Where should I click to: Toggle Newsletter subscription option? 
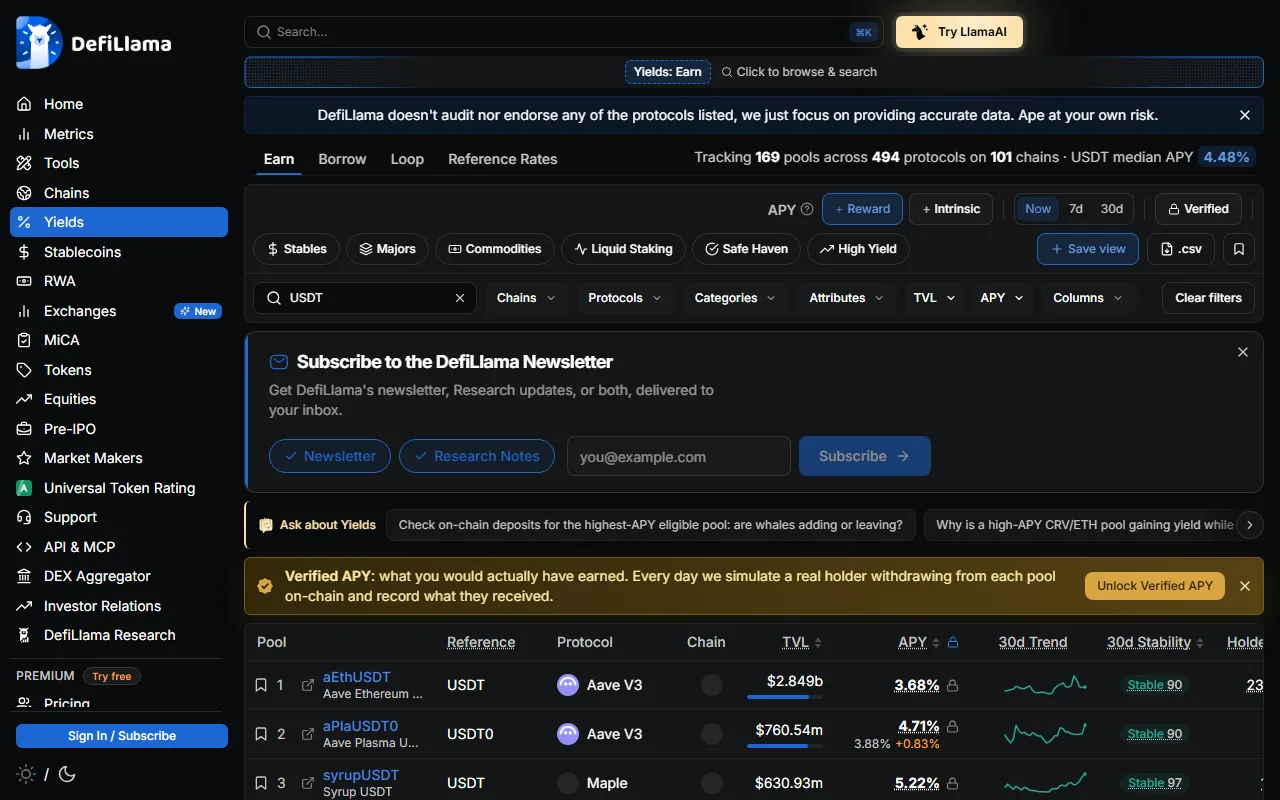(x=330, y=456)
